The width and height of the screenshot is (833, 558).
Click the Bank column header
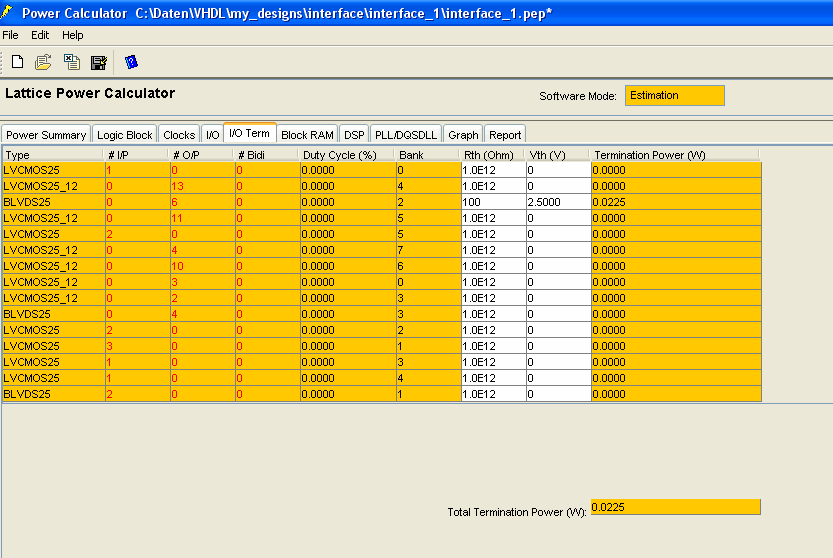pyautogui.click(x=427, y=155)
